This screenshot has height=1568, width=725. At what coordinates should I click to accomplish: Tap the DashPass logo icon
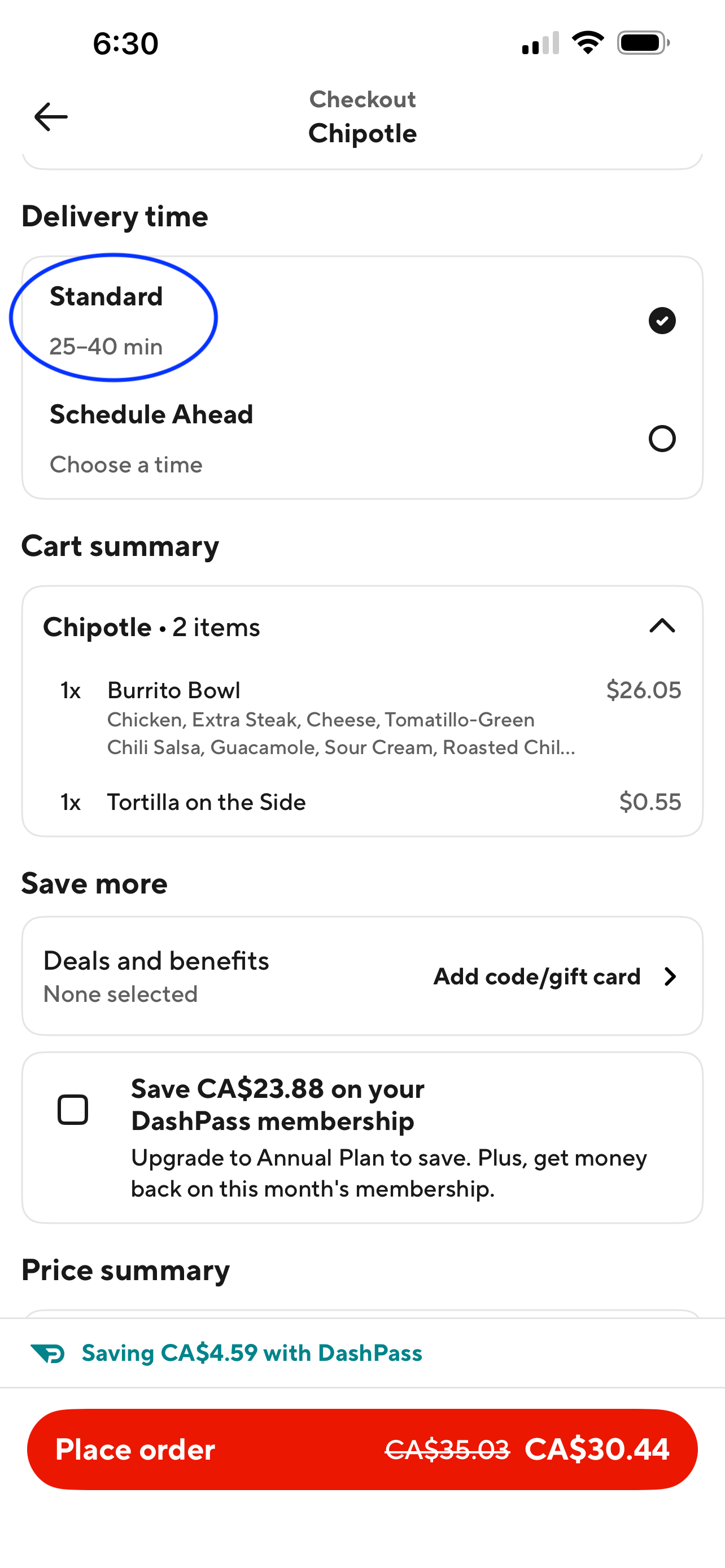(x=47, y=1353)
